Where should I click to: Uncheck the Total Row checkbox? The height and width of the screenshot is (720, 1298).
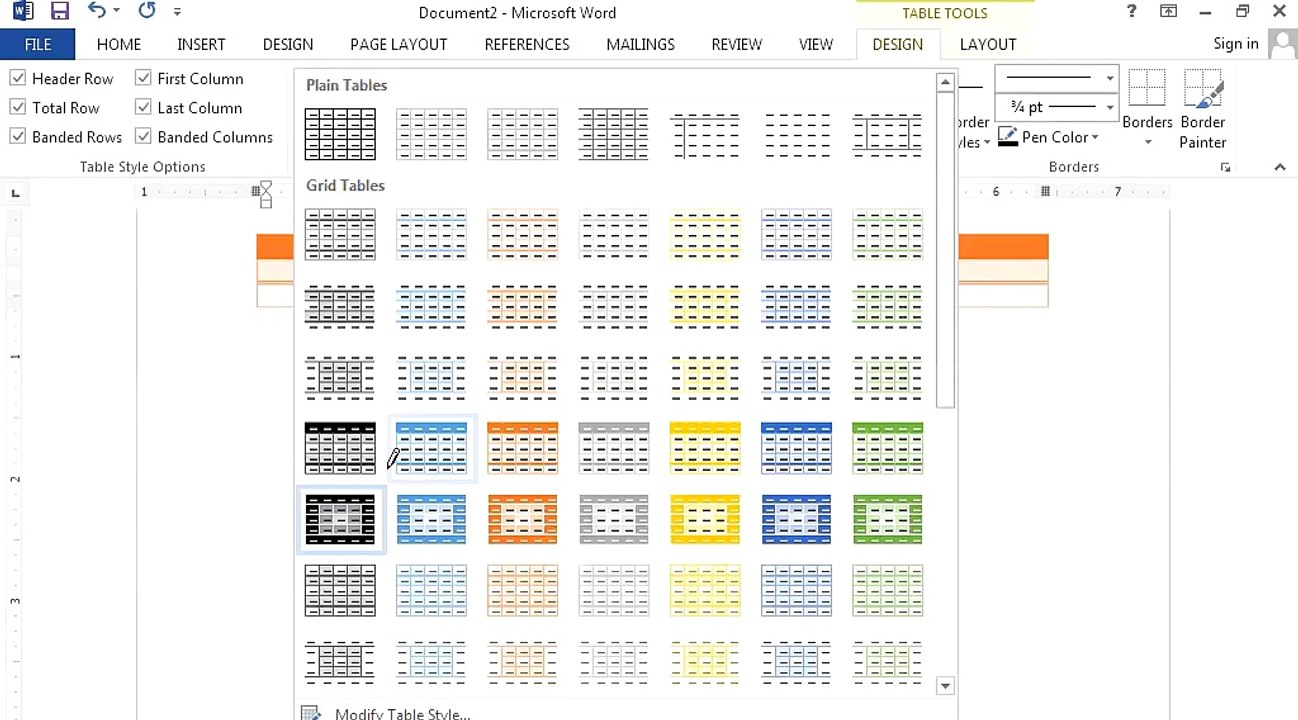point(18,107)
